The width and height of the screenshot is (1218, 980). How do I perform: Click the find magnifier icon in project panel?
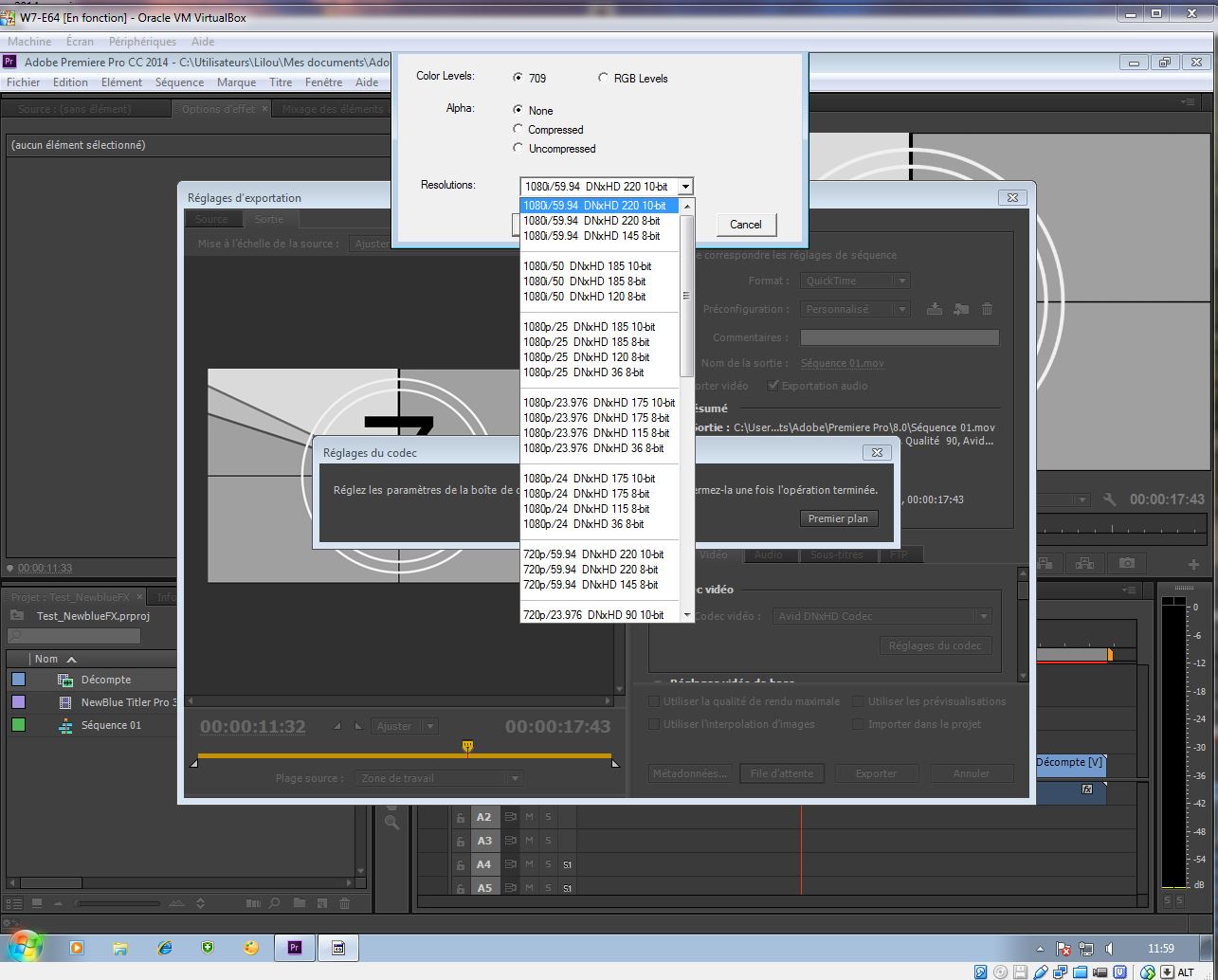pyautogui.click(x=274, y=904)
